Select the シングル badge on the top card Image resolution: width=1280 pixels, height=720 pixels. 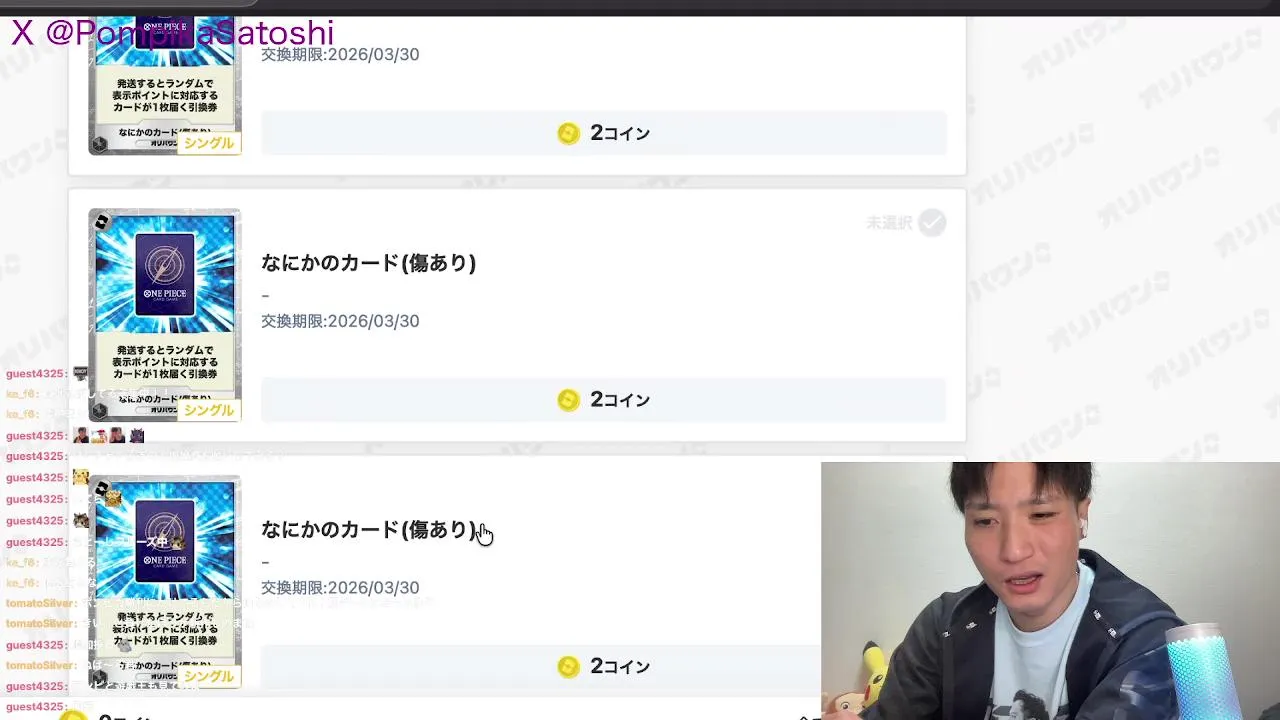click(209, 143)
